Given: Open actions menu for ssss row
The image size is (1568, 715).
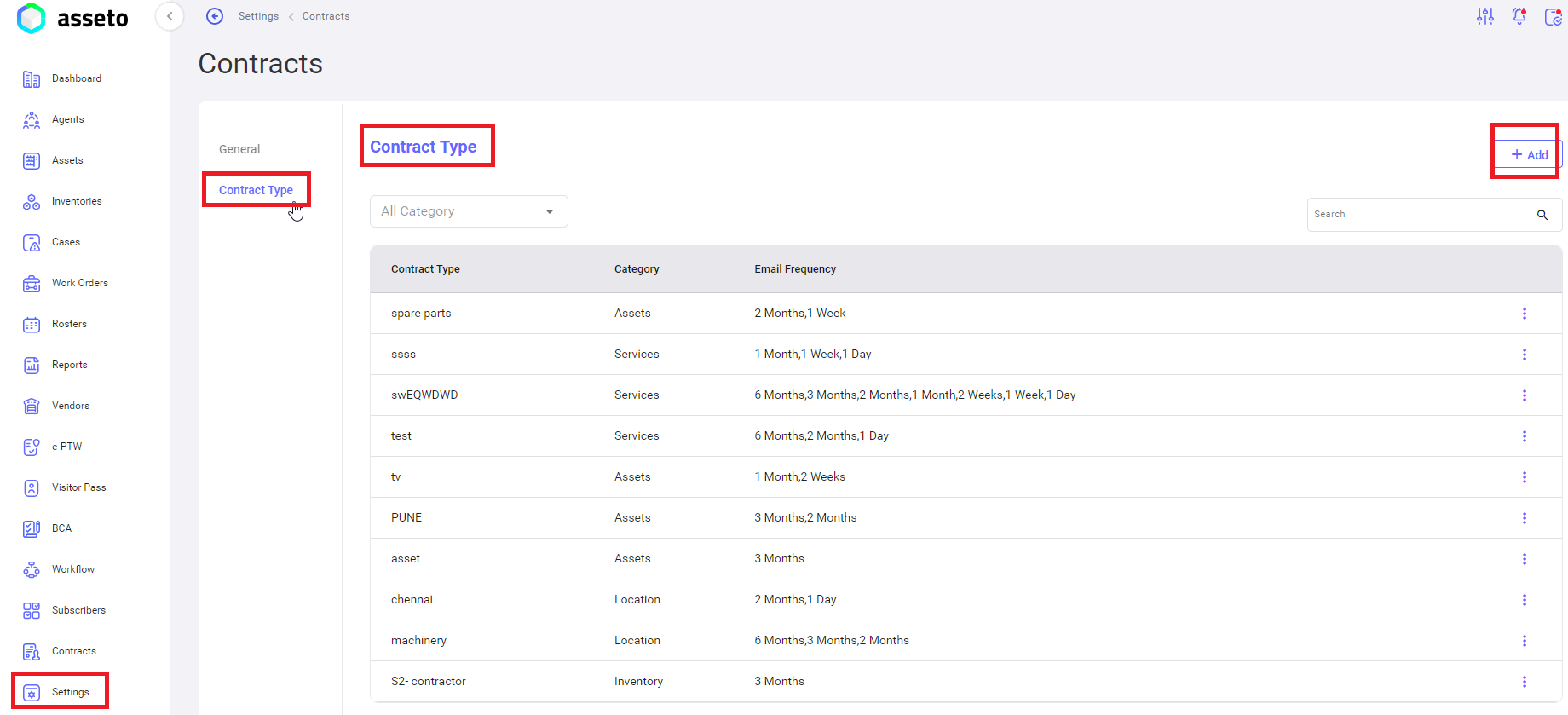Looking at the screenshot, I should 1525,355.
